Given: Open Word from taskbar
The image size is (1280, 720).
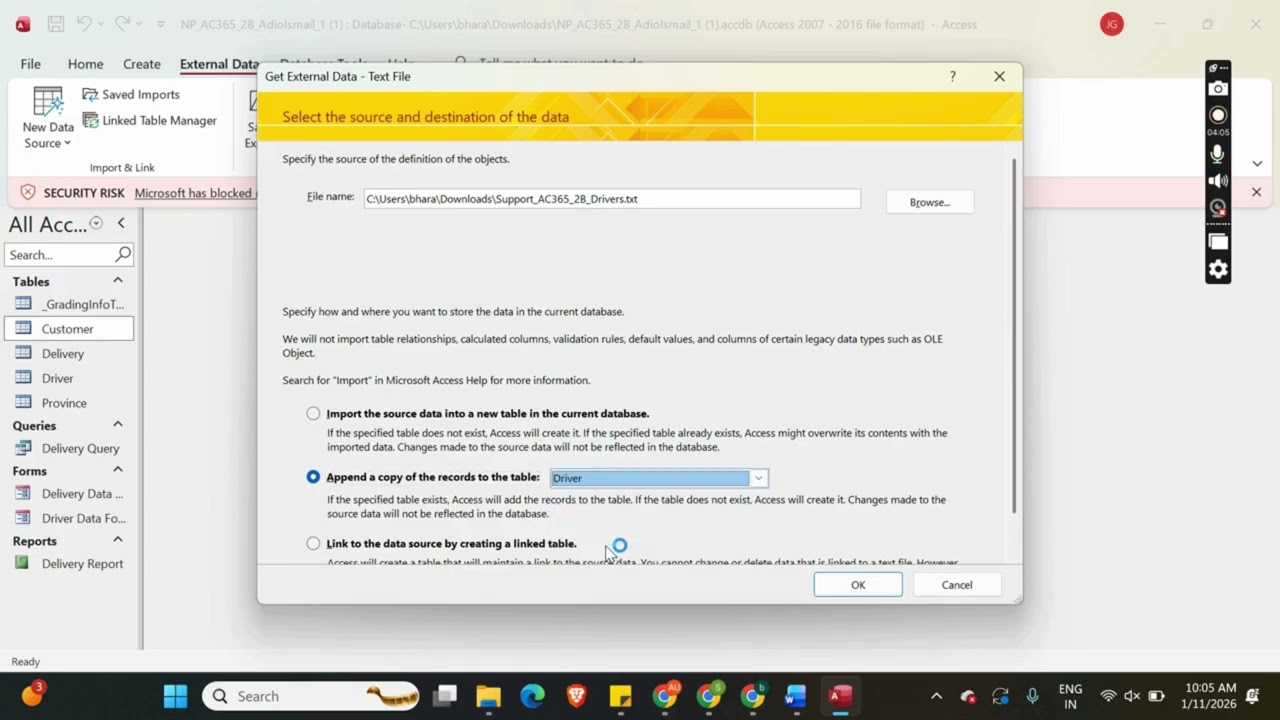Looking at the screenshot, I should [796, 696].
